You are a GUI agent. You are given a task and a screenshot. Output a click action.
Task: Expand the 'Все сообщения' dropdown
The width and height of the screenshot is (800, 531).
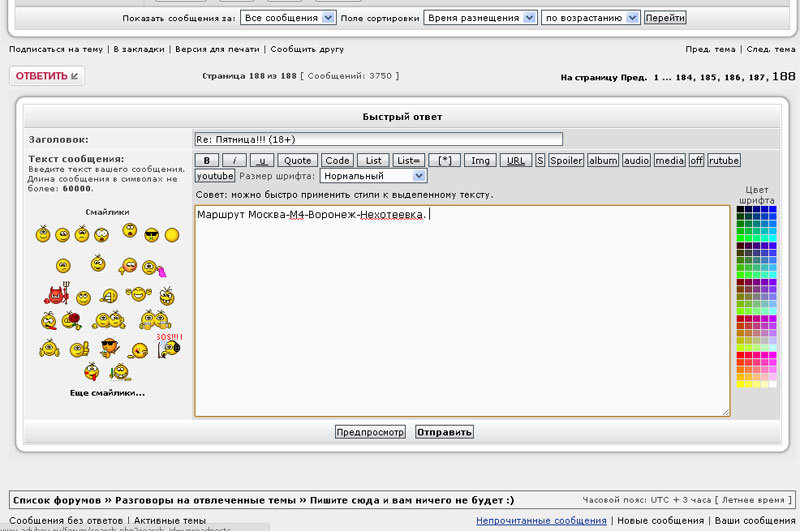click(x=288, y=18)
